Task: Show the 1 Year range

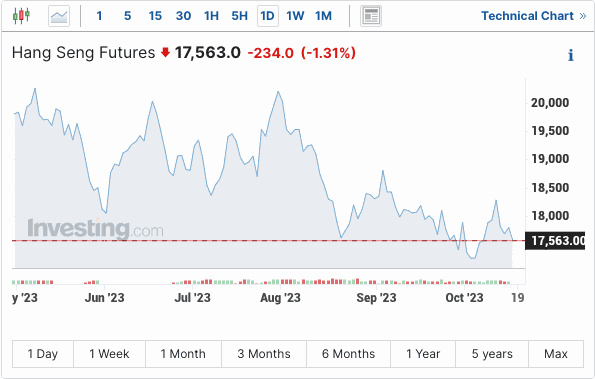Action: 423,354
